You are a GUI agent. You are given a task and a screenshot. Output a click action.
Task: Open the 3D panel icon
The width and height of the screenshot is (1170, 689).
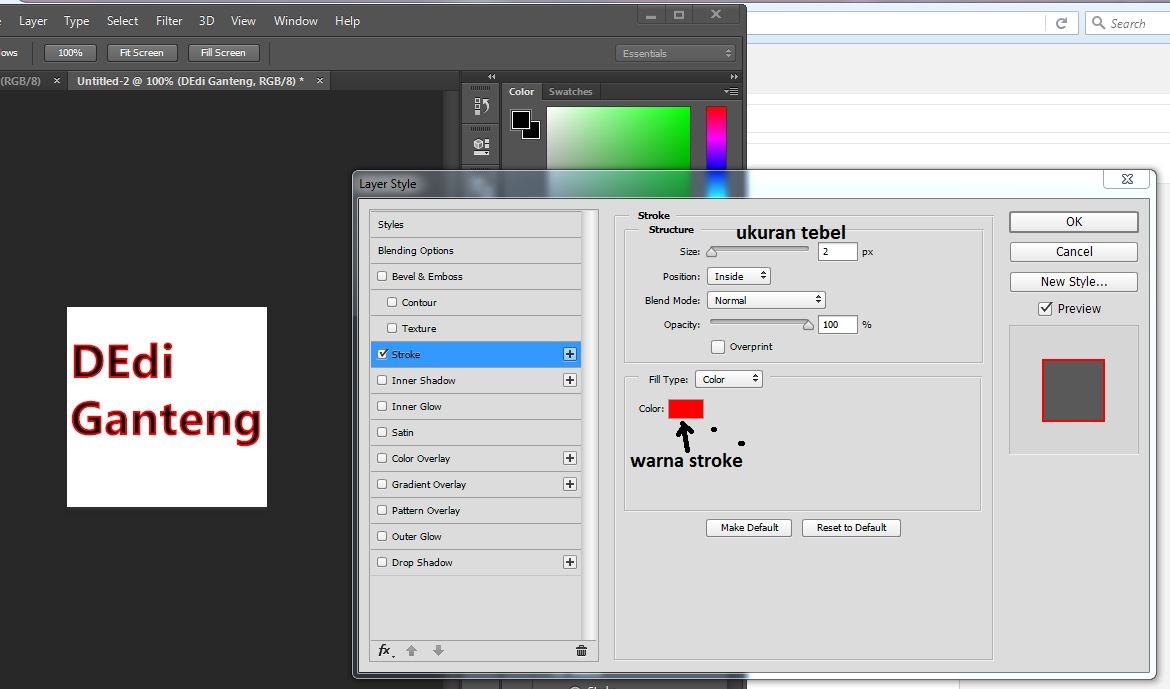coord(481,144)
